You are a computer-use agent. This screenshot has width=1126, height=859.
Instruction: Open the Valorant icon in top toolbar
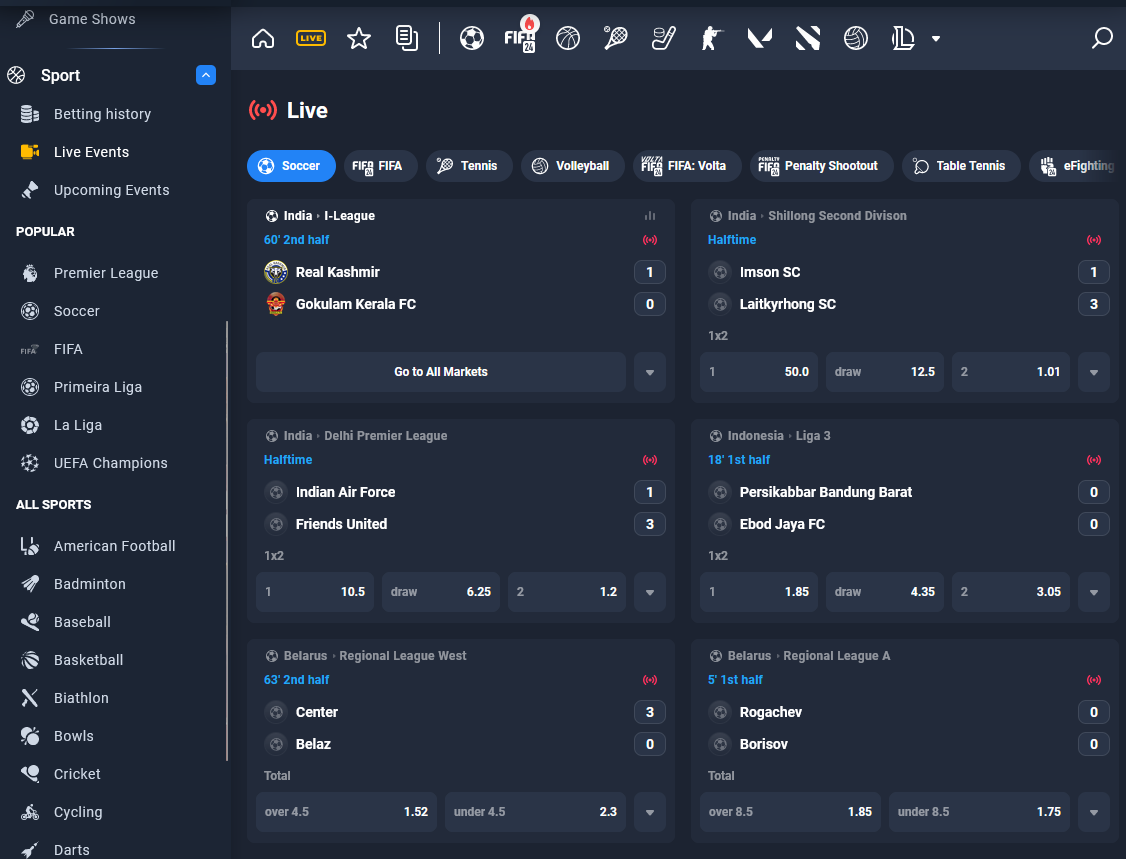coord(760,38)
